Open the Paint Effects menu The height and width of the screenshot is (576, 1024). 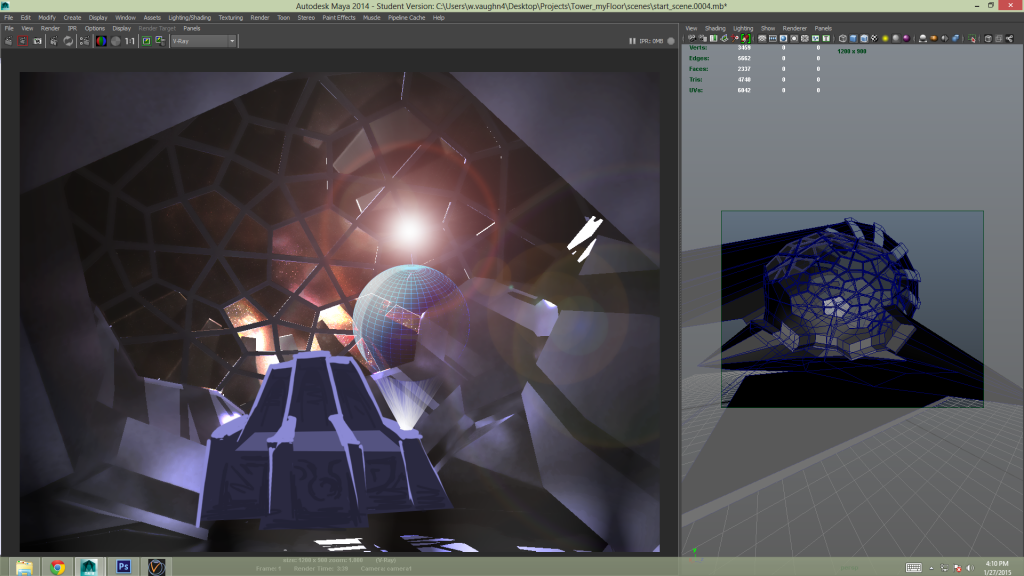point(339,18)
